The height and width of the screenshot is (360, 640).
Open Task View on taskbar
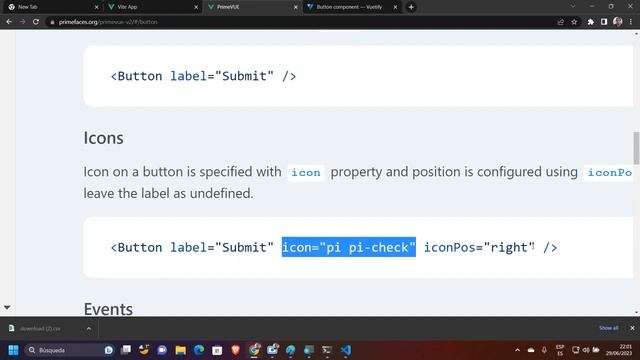click(126, 350)
